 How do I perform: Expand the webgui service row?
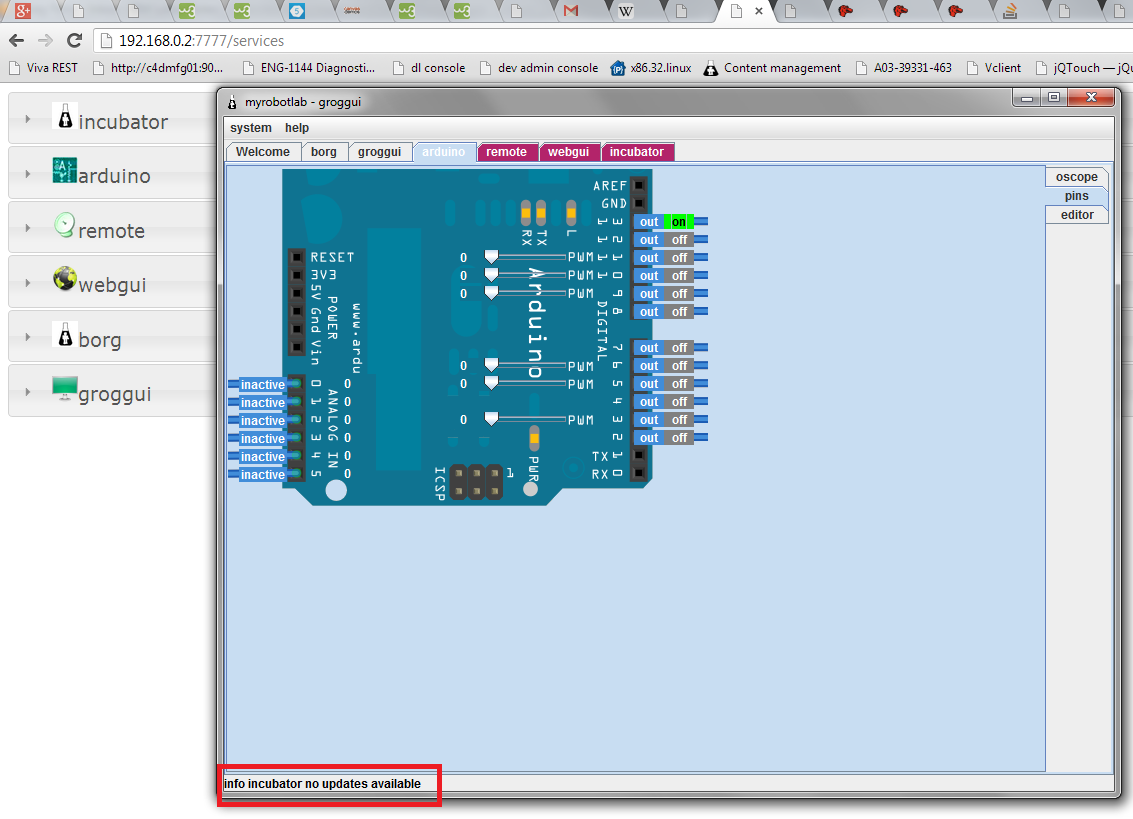[x=27, y=283]
